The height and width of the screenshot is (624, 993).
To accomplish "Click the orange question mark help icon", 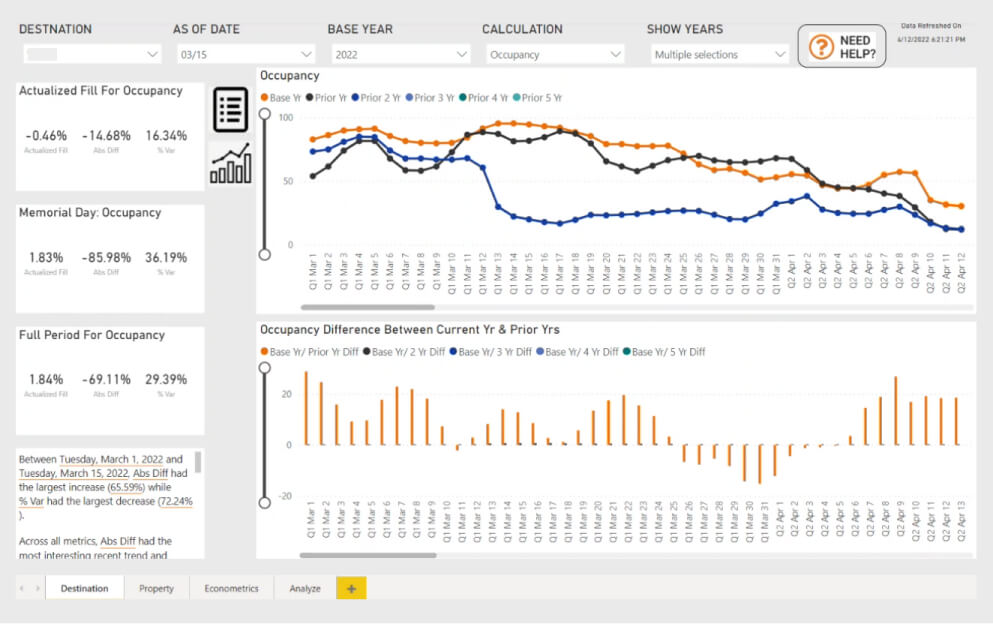I will 821,47.
